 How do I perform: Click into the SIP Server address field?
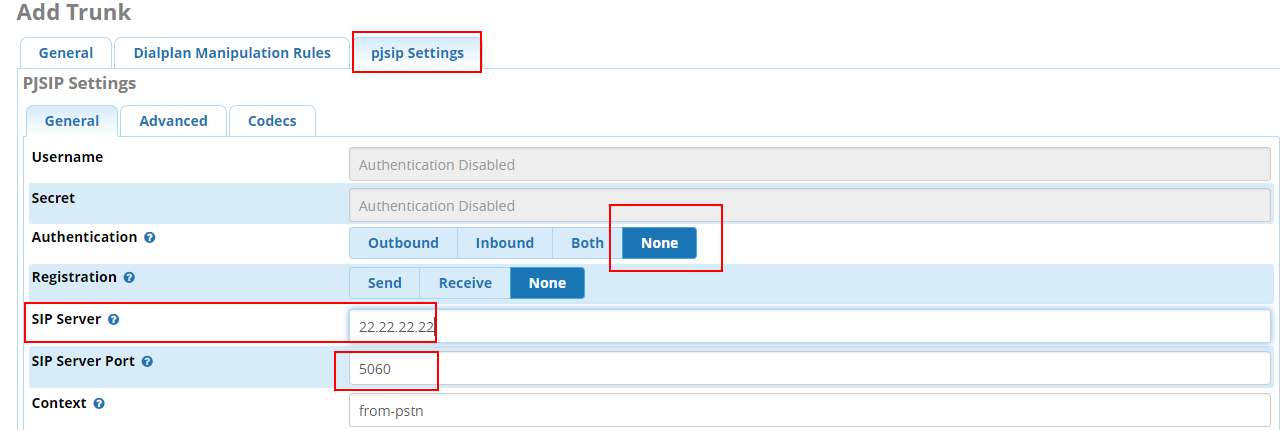[810, 326]
